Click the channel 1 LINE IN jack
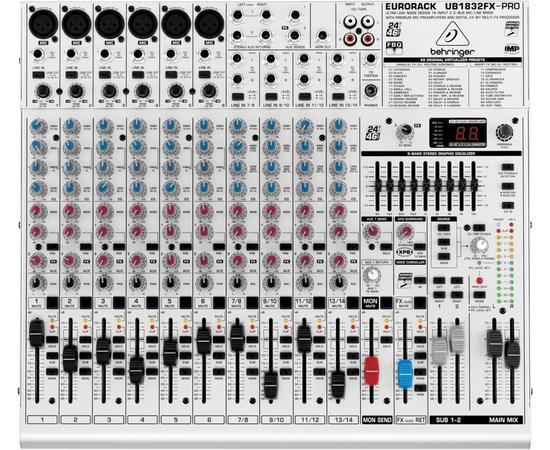The width and height of the screenshot is (550, 450). [x=38, y=55]
